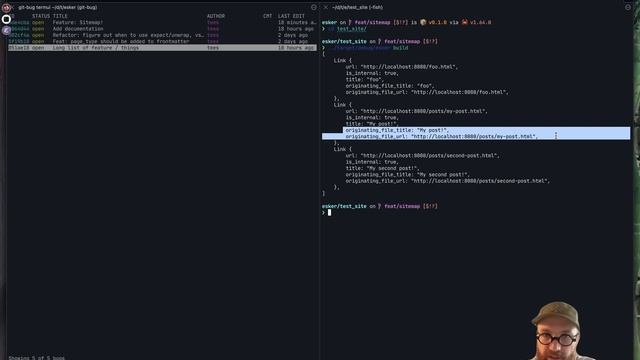Click the purple app icon in left sidebar
The image size is (640, 360).
tap(6, 30)
